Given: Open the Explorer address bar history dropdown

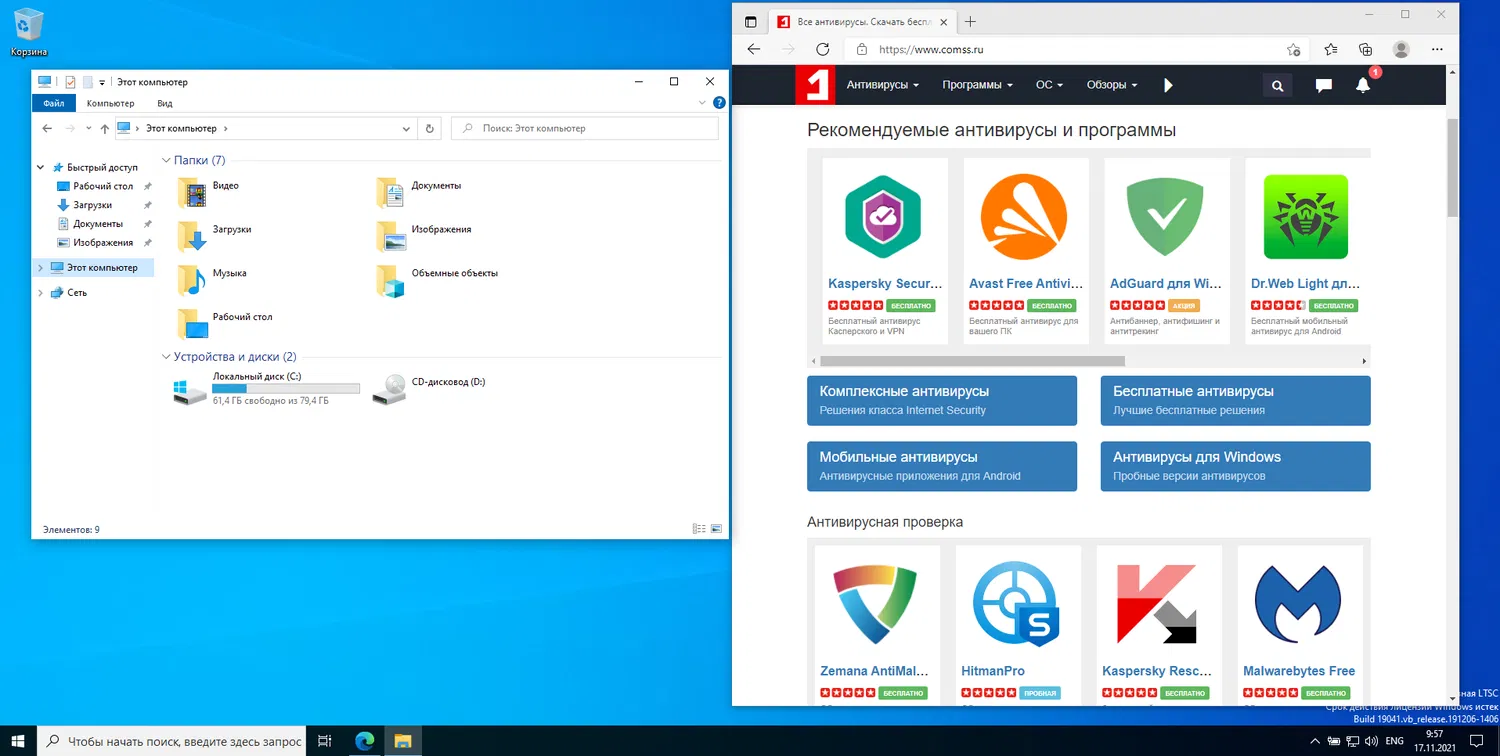Looking at the screenshot, I should (406, 129).
